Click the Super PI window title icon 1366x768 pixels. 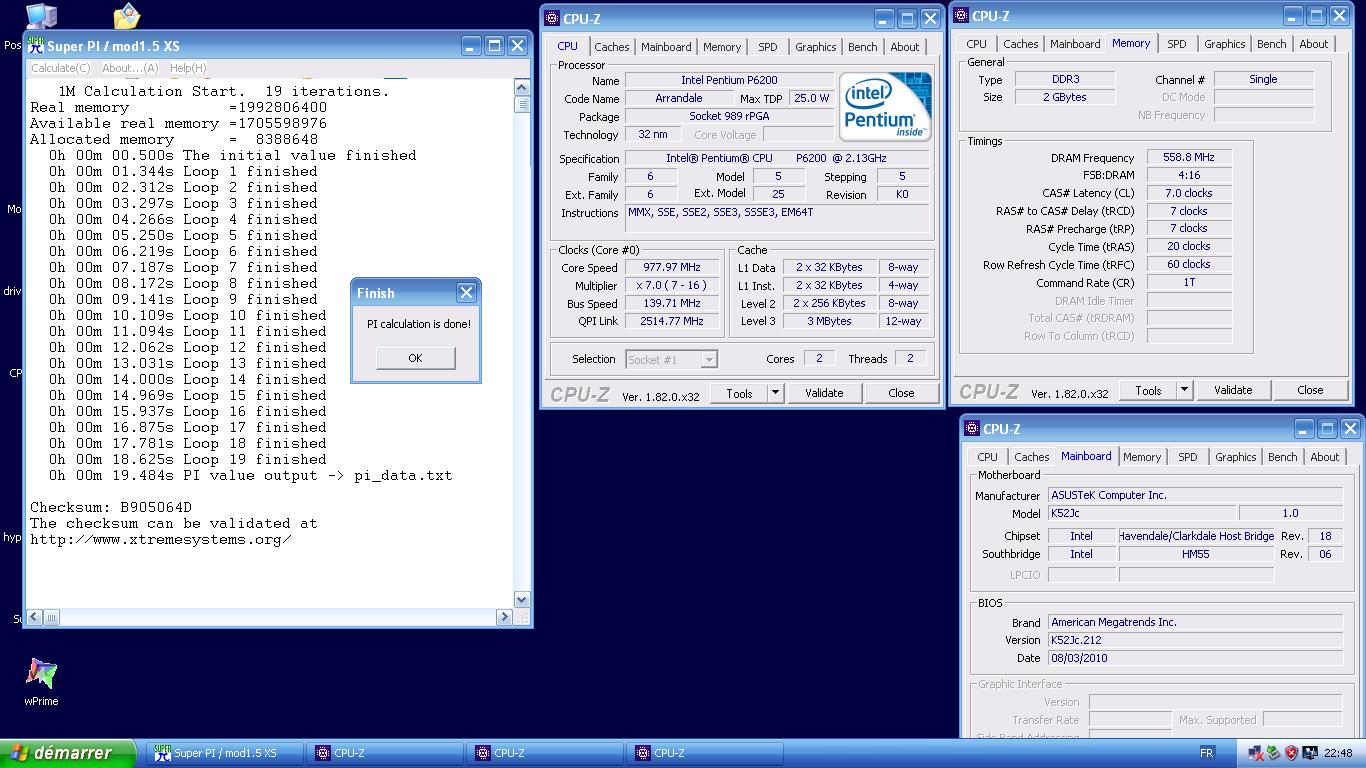[36, 45]
